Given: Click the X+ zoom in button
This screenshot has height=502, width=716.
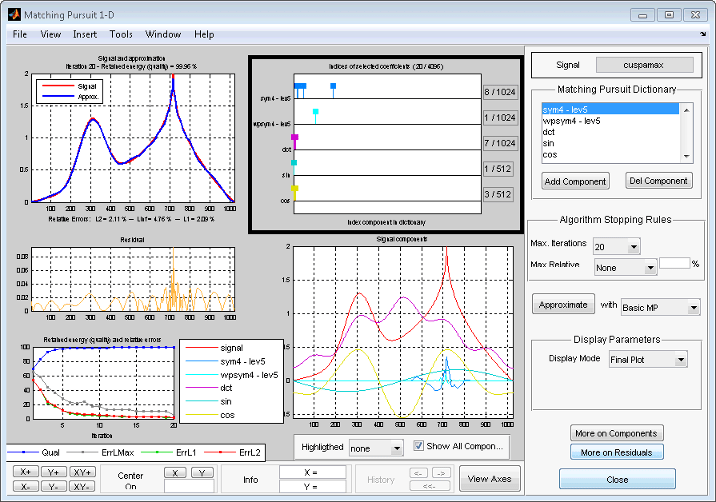Looking at the screenshot, I should tap(25, 471).
